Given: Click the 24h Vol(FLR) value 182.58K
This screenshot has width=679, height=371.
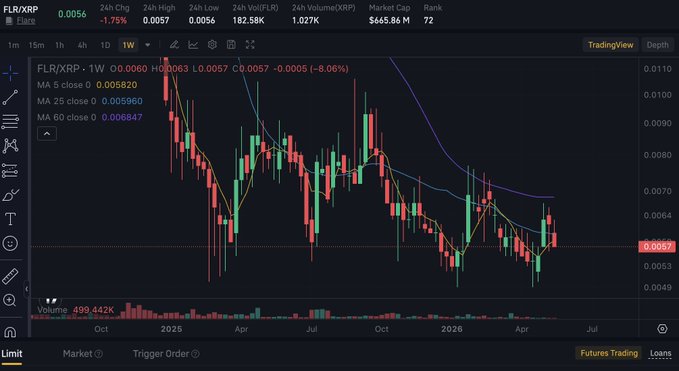Looking at the screenshot, I should pos(248,20).
